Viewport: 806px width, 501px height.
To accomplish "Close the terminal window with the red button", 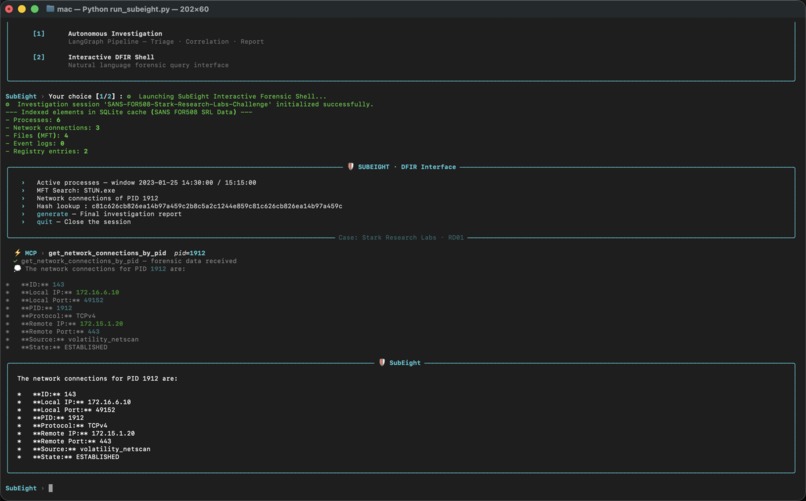I will pos(9,9).
